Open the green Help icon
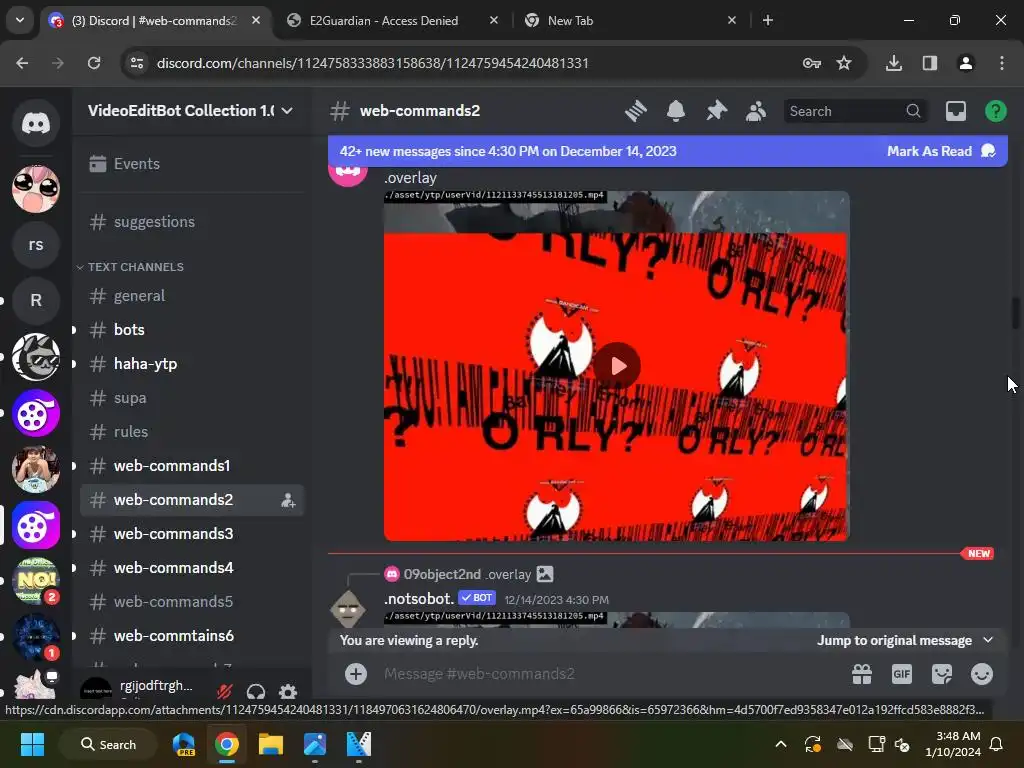The width and height of the screenshot is (1024, 768). pyautogui.click(x=995, y=111)
